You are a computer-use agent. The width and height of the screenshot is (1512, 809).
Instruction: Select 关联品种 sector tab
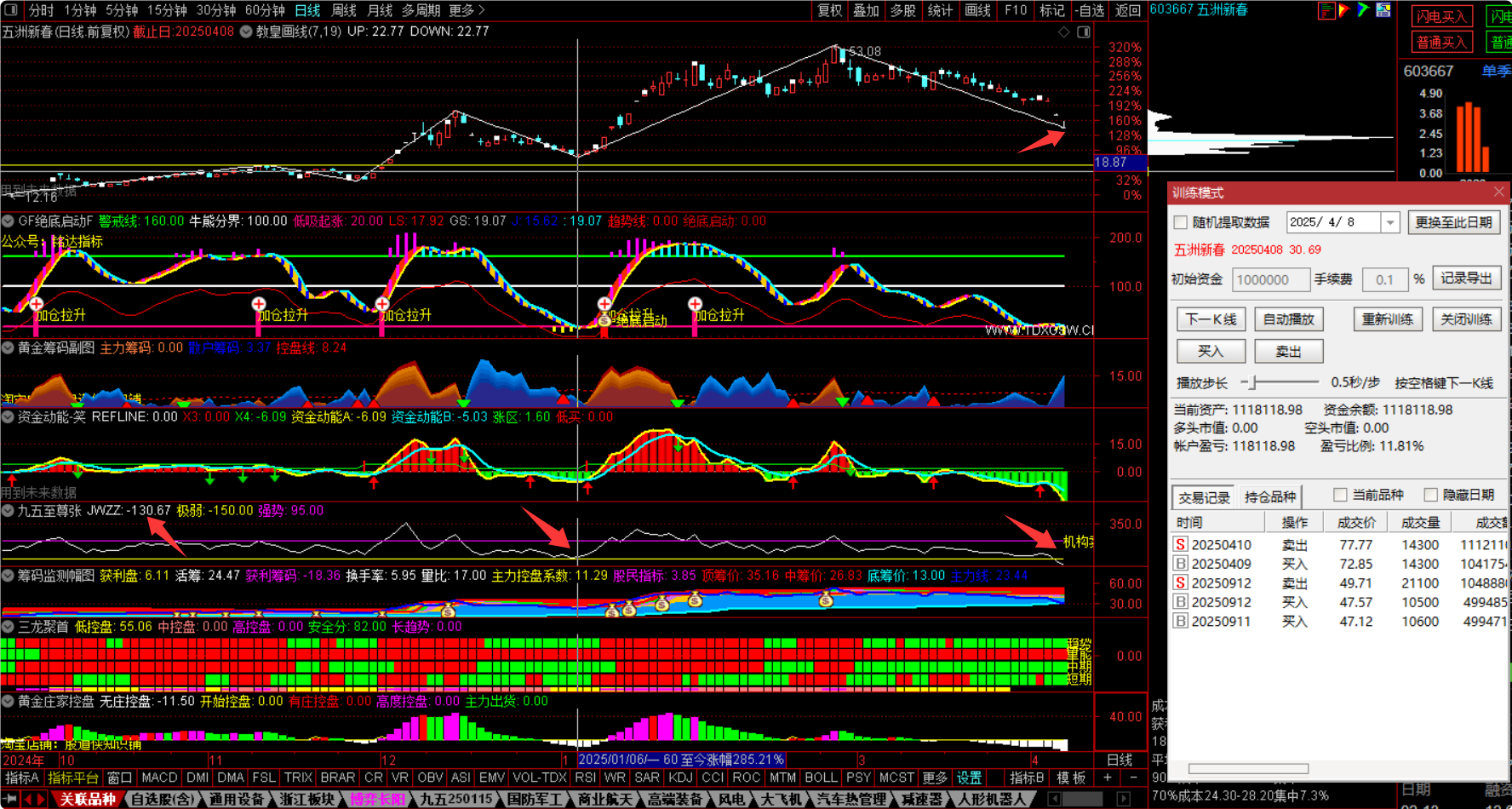(x=88, y=799)
